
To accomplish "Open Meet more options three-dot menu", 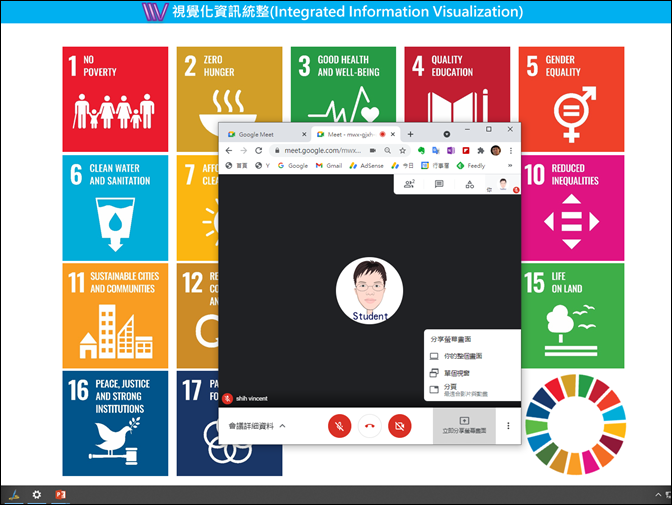I will [508, 426].
